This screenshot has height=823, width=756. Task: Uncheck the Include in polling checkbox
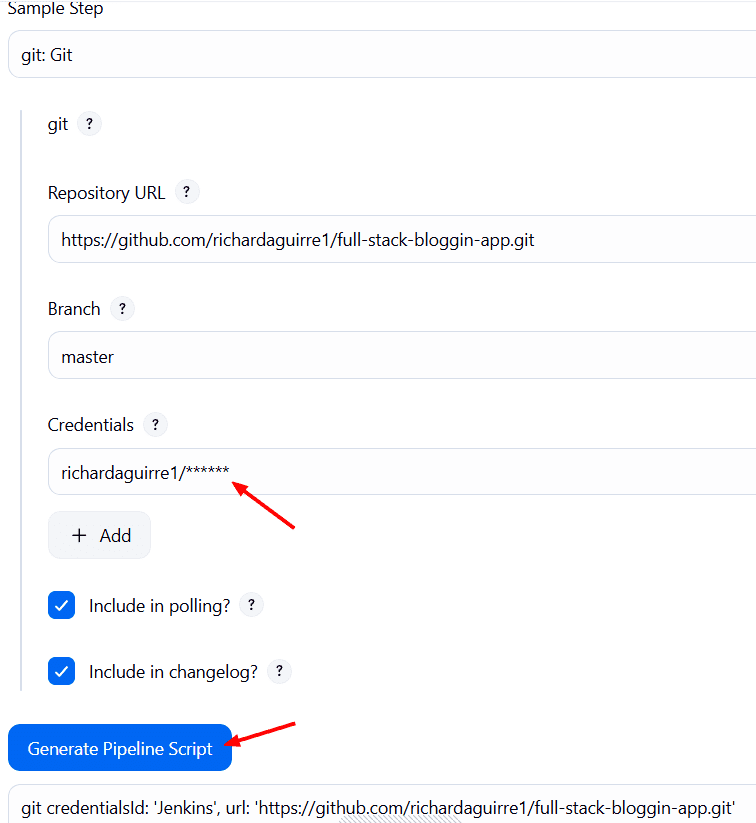(x=61, y=605)
